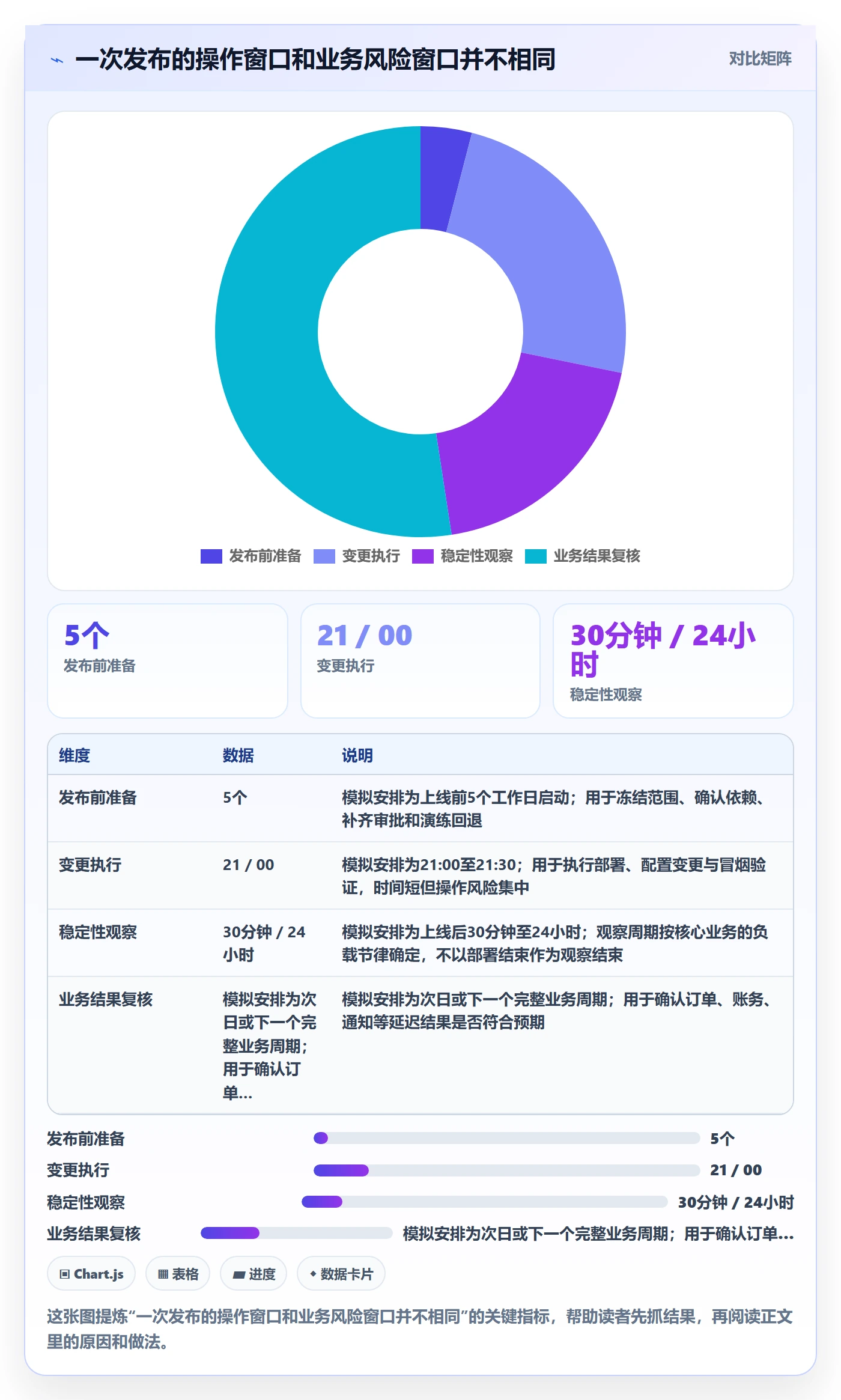Click the Chart.js chip's square icon
Image resolution: width=841 pixels, height=1400 pixels.
[x=65, y=1274]
